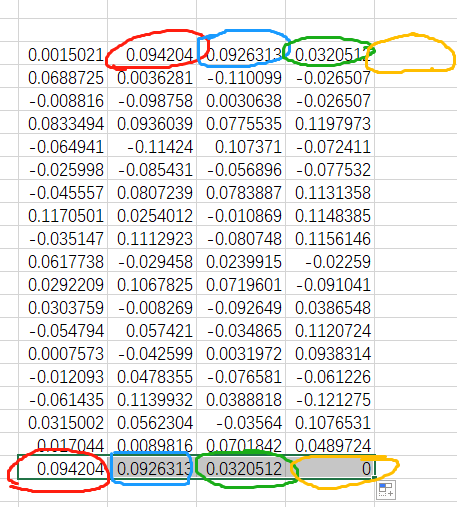Click the cell containing 0.0807239

click(152, 191)
